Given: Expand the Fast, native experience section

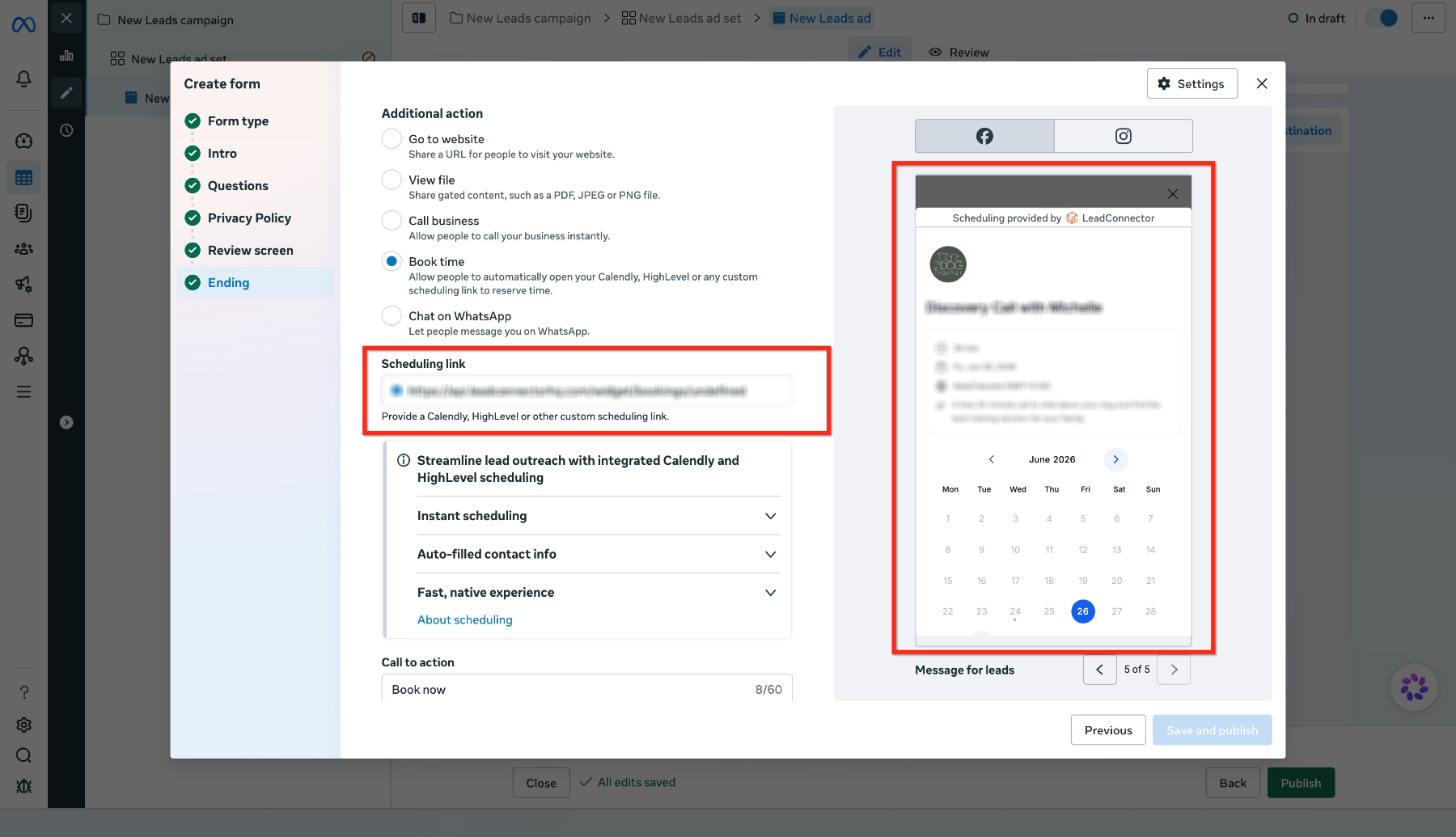Looking at the screenshot, I should pos(599,593).
